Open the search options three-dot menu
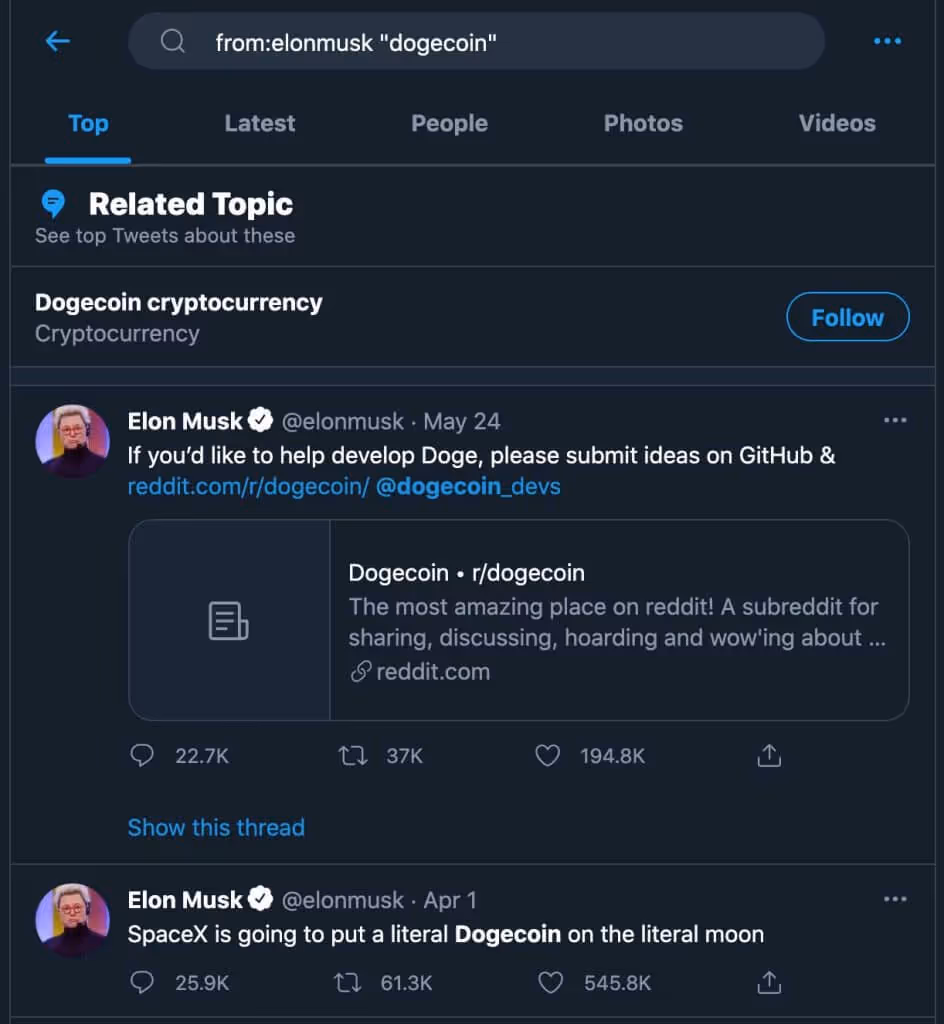The height and width of the screenshot is (1024, 944). tap(887, 41)
